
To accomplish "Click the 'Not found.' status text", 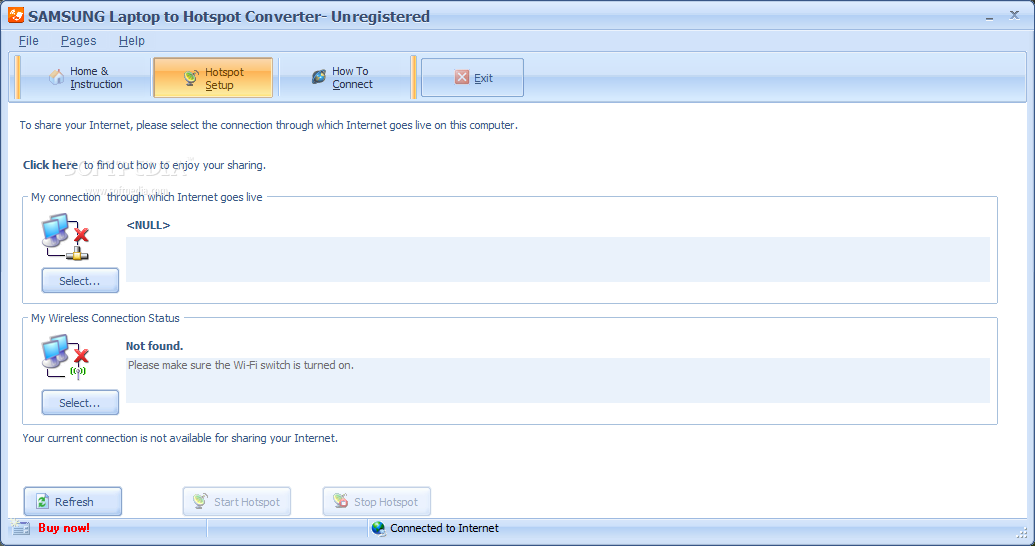I will [x=154, y=346].
